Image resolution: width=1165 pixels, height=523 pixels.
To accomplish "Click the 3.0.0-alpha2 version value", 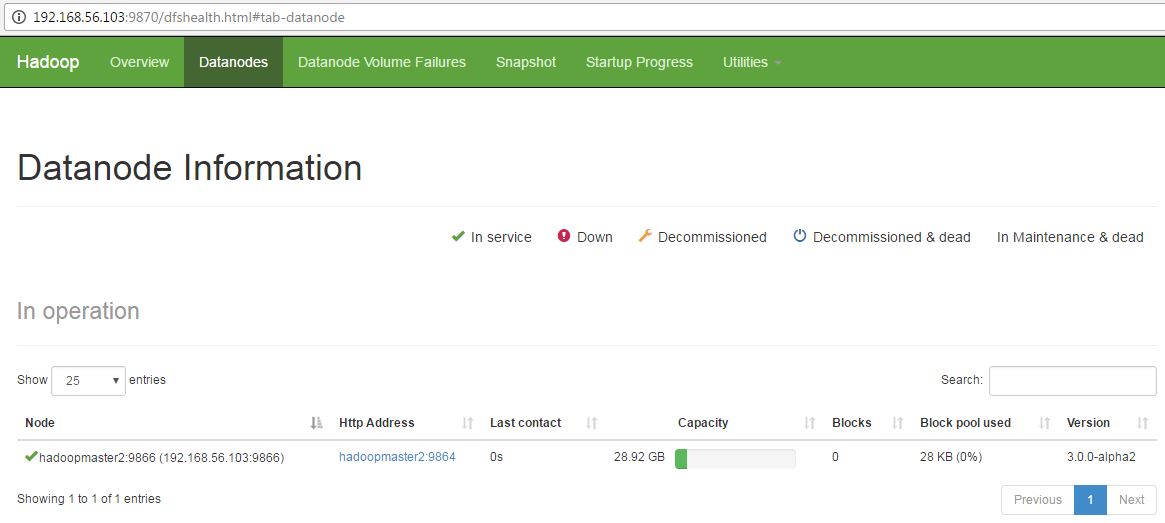I will pos(1101,457).
